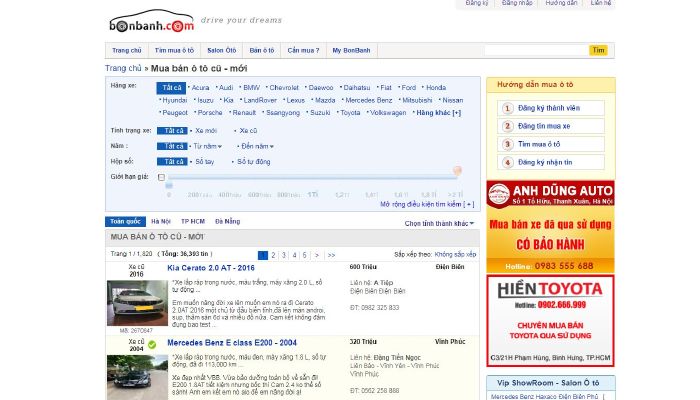Click the yellow Tìm search button
This screenshot has width=700, height=400.
[598, 50]
